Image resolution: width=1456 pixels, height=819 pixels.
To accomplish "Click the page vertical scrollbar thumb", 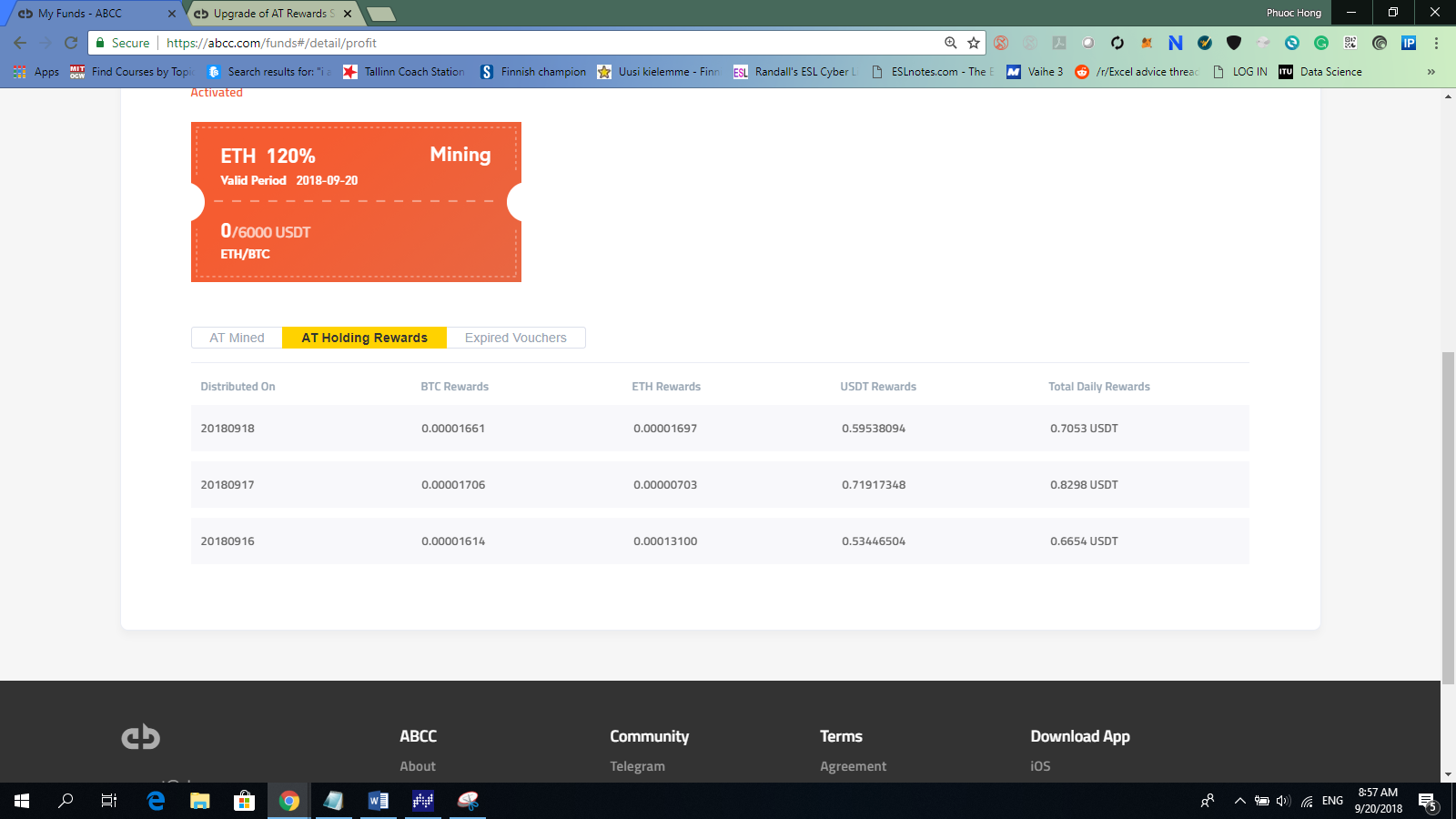I will point(1448,517).
